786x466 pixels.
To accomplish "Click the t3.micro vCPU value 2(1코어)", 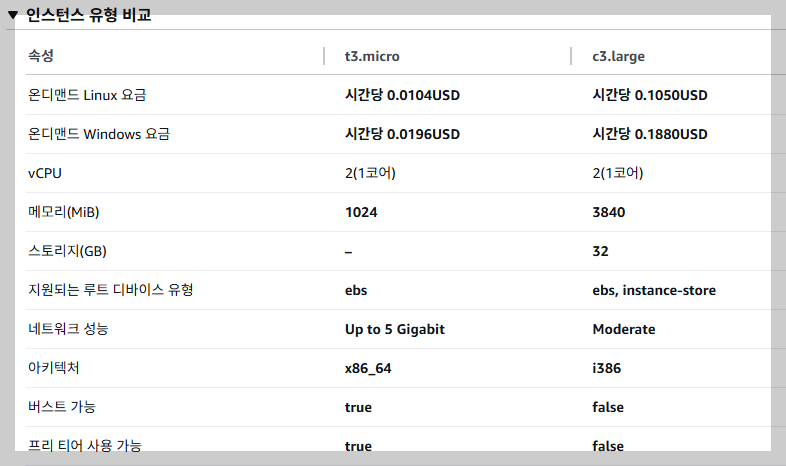I will tap(370, 173).
